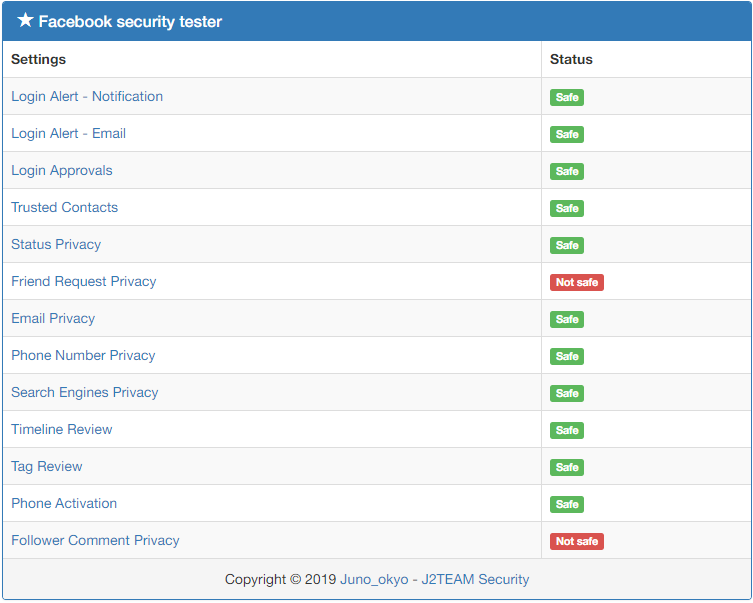
Task: Click Not safe badge for Follower Comment Privacy
Action: 577,541
